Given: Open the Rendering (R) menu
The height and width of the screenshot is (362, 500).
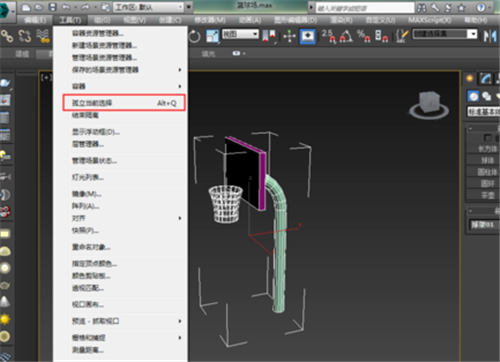Looking at the screenshot, I should pos(341,20).
